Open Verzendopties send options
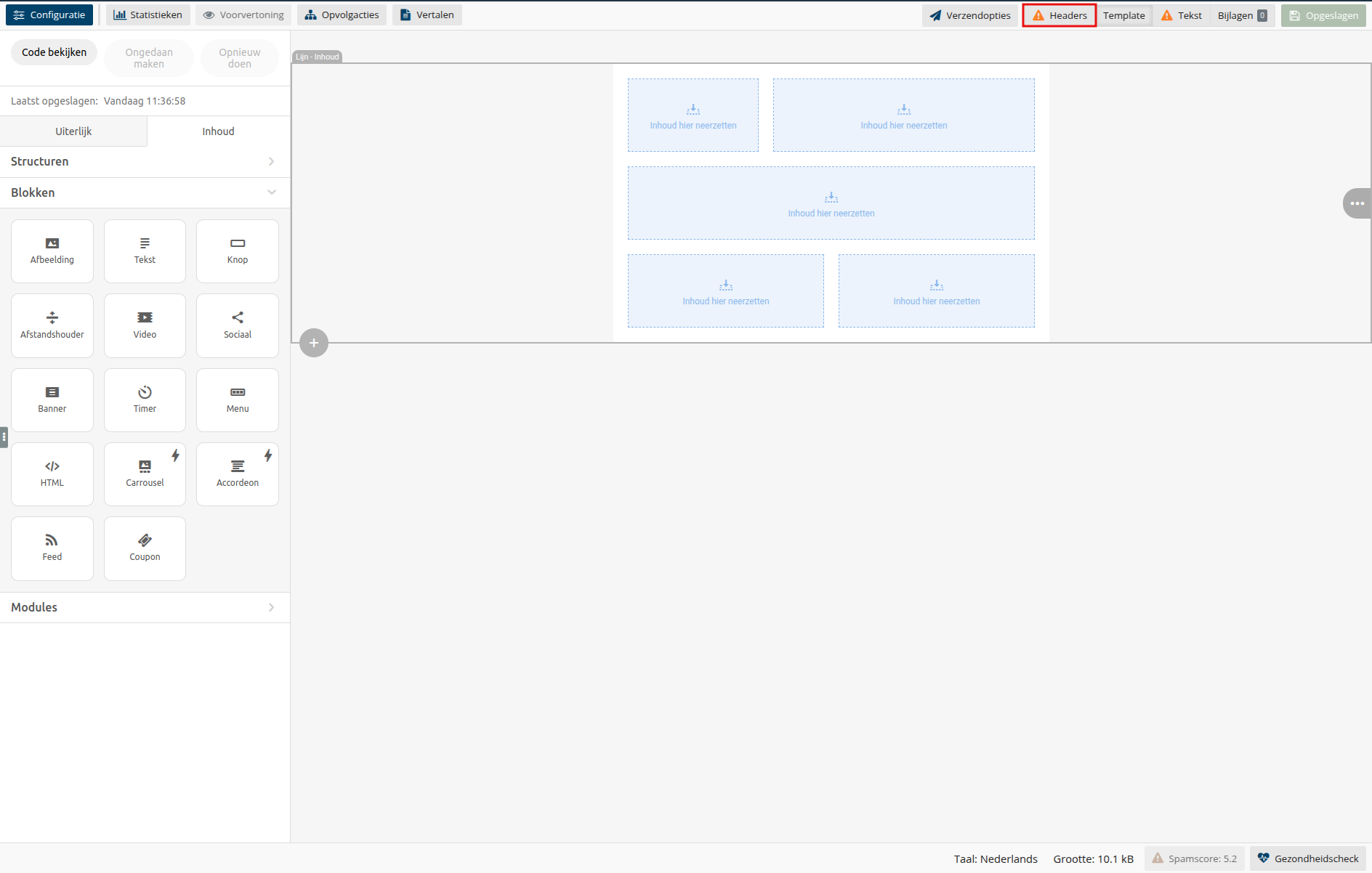Viewport: 1372px width, 873px height. [x=970, y=15]
